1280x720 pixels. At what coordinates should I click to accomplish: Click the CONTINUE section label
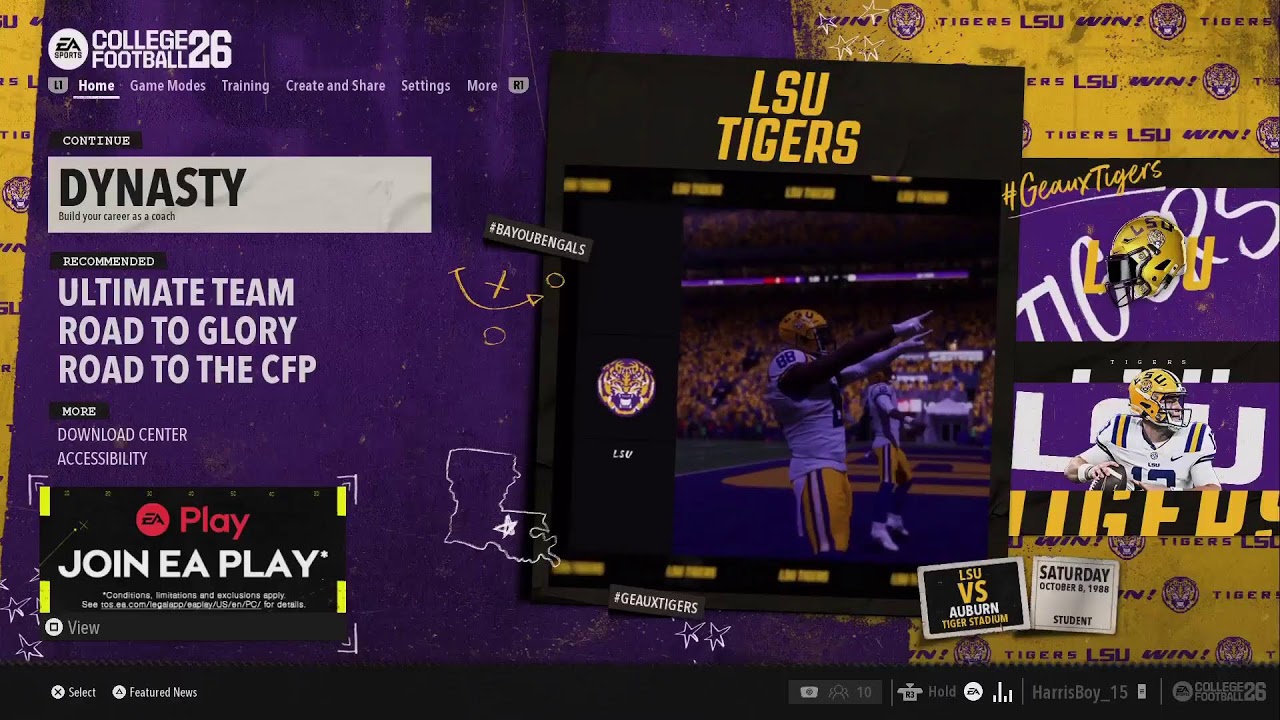click(x=96, y=141)
